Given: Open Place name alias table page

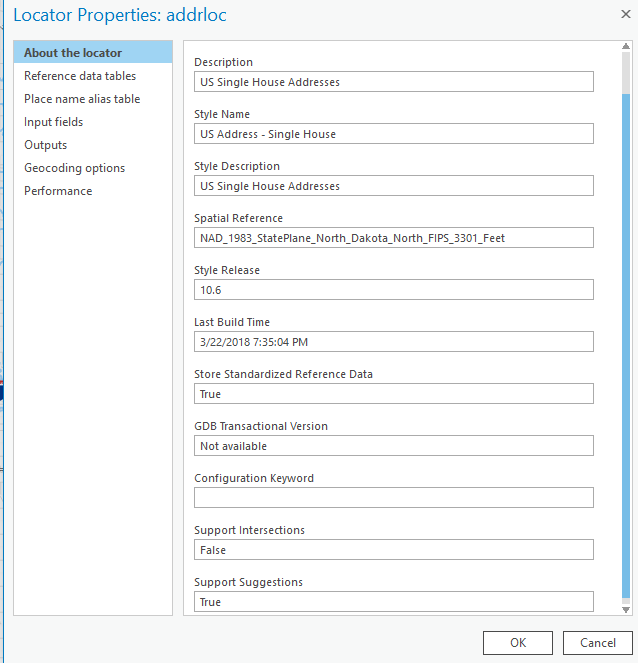Looking at the screenshot, I should click(x=82, y=99).
